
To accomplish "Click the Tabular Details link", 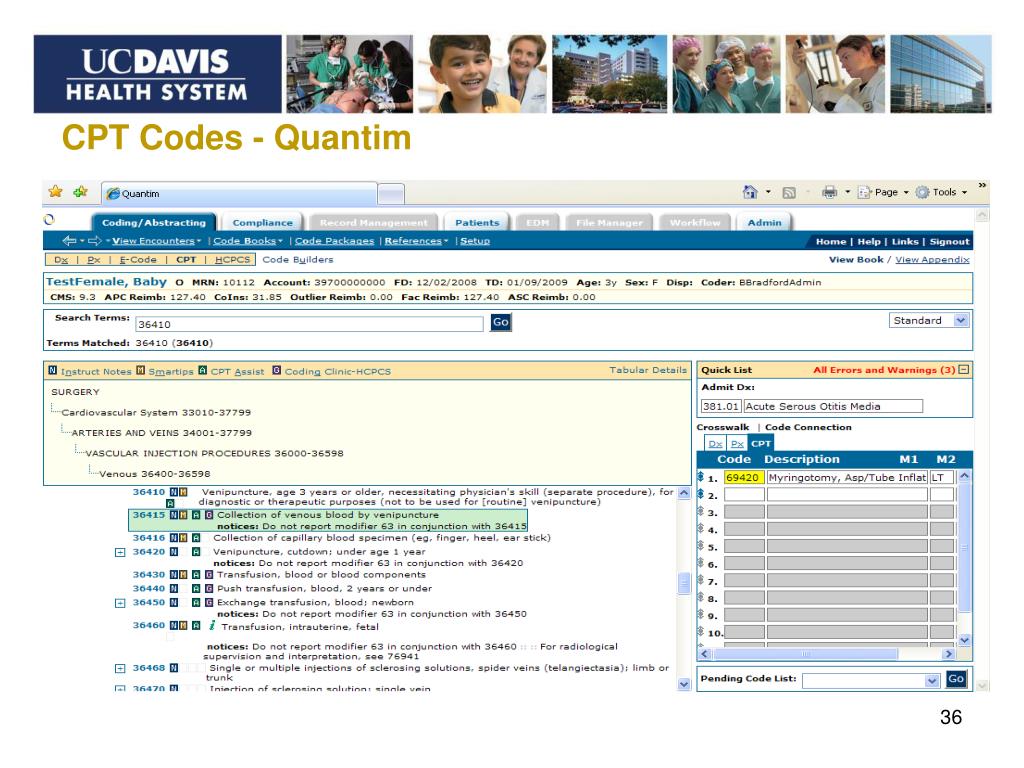I will coord(648,370).
